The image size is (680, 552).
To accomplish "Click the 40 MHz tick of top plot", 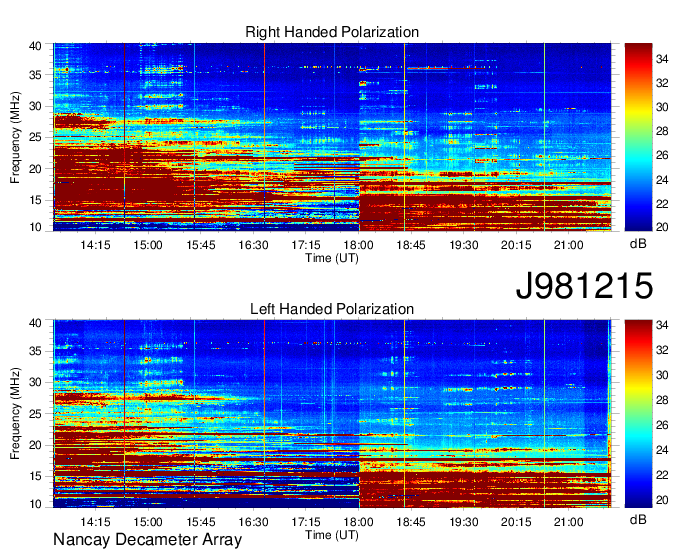I will (x=35, y=46).
